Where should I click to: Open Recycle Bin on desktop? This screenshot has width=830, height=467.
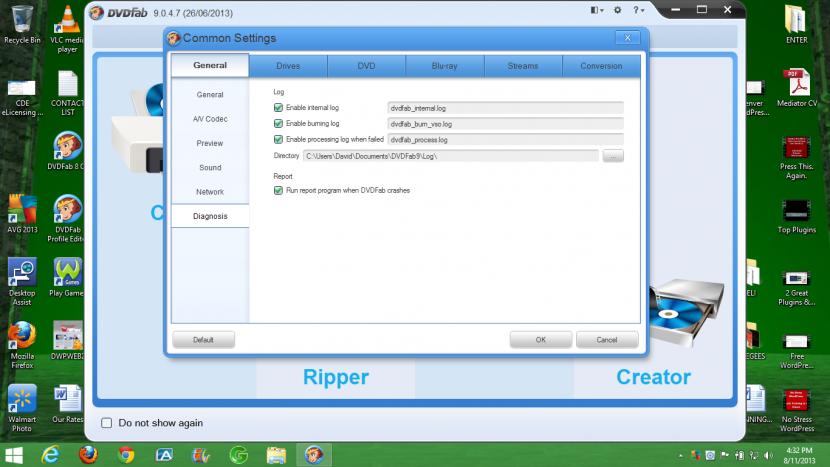22,24
